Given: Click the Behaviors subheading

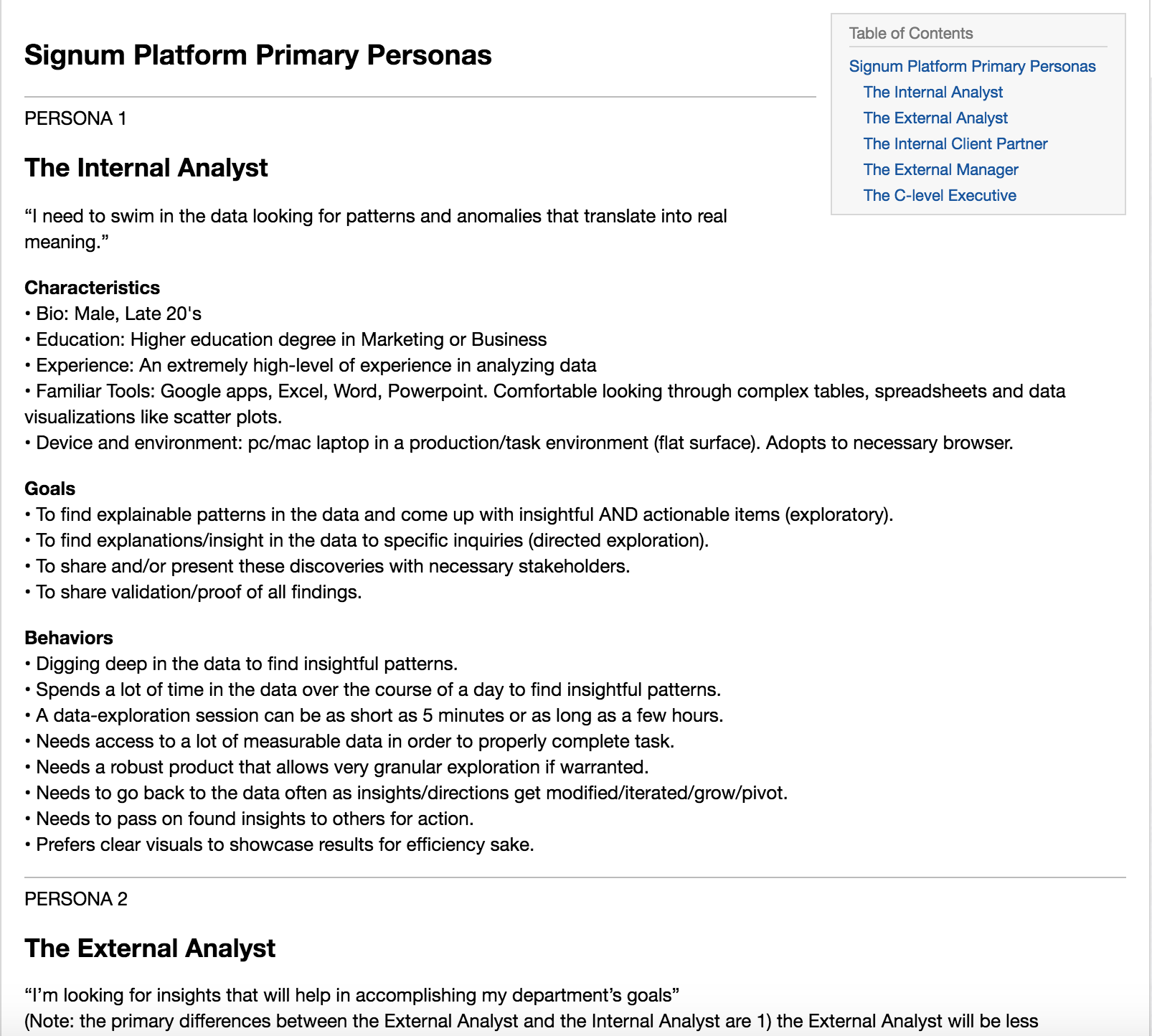Looking at the screenshot, I should [69, 638].
